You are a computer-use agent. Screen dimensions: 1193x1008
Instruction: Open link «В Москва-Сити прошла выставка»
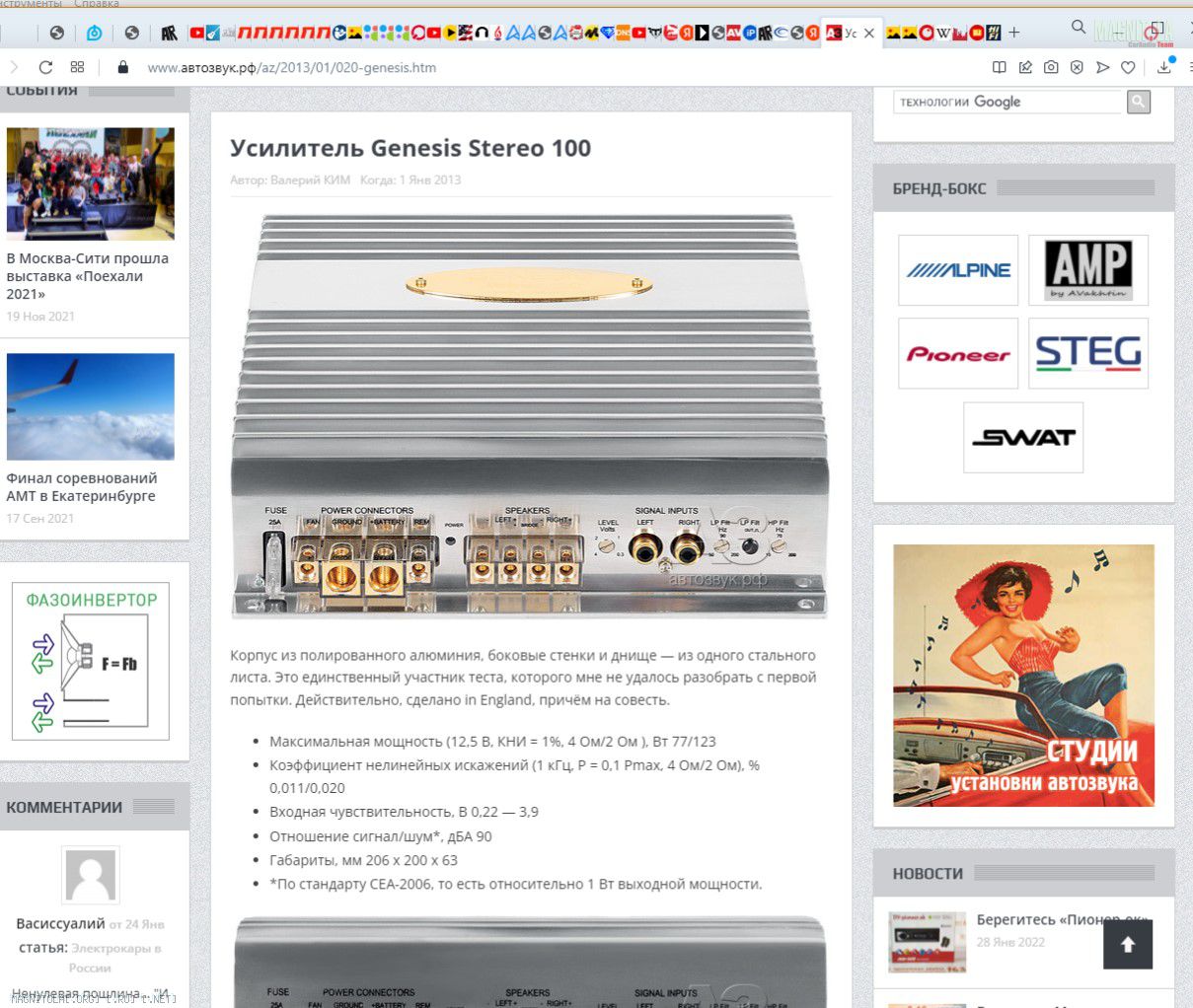[88, 276]
